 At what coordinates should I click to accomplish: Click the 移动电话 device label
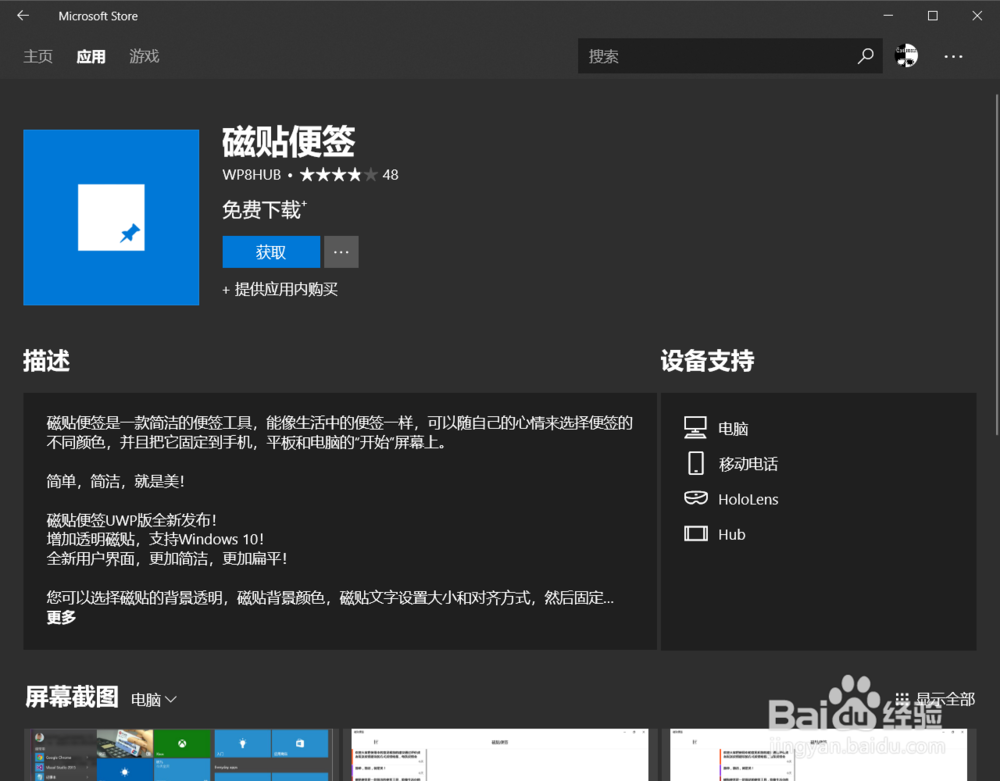point(748,464)
